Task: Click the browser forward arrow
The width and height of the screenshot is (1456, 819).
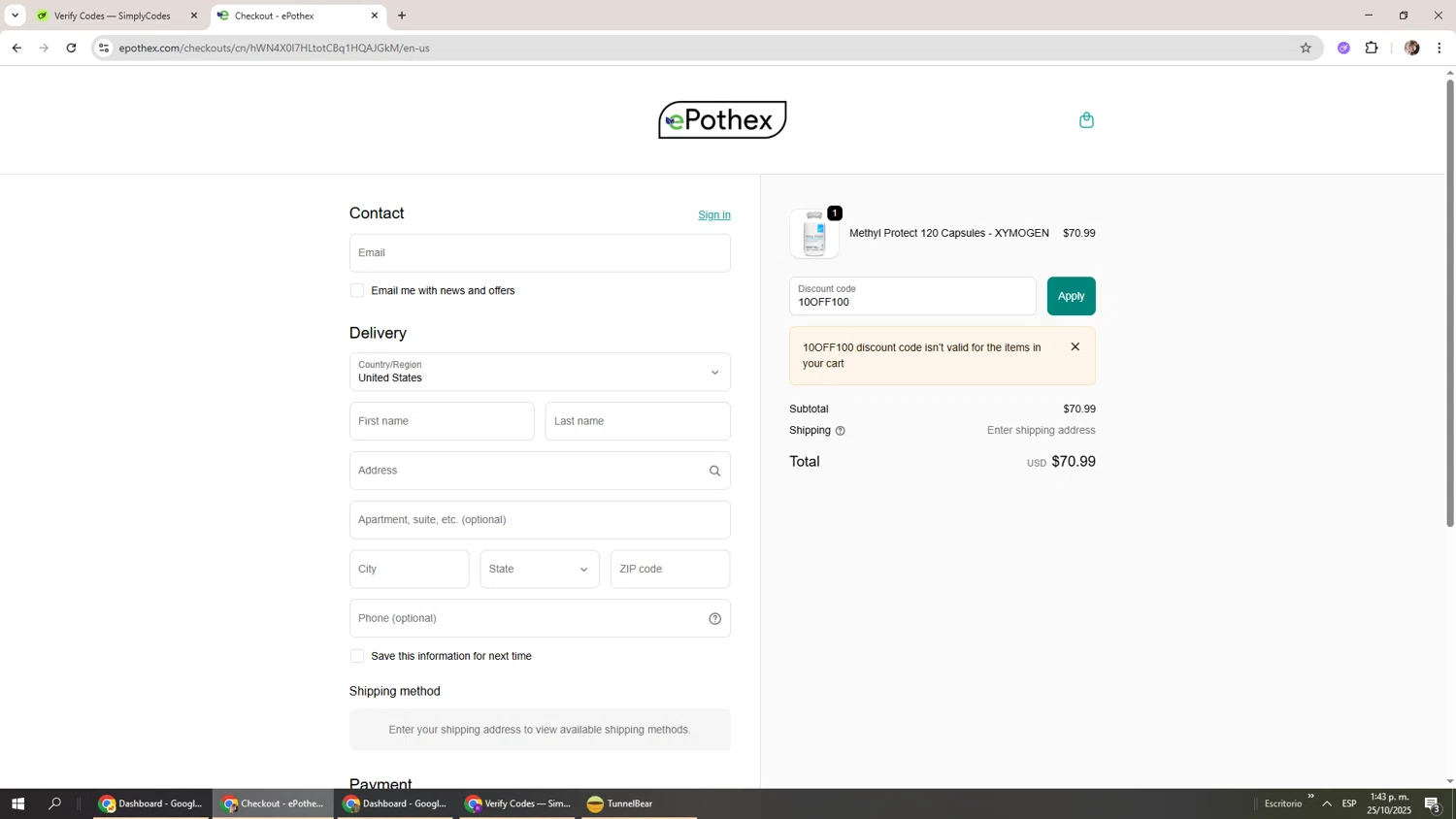Action: pyautogui.click(x=44, y=48)
